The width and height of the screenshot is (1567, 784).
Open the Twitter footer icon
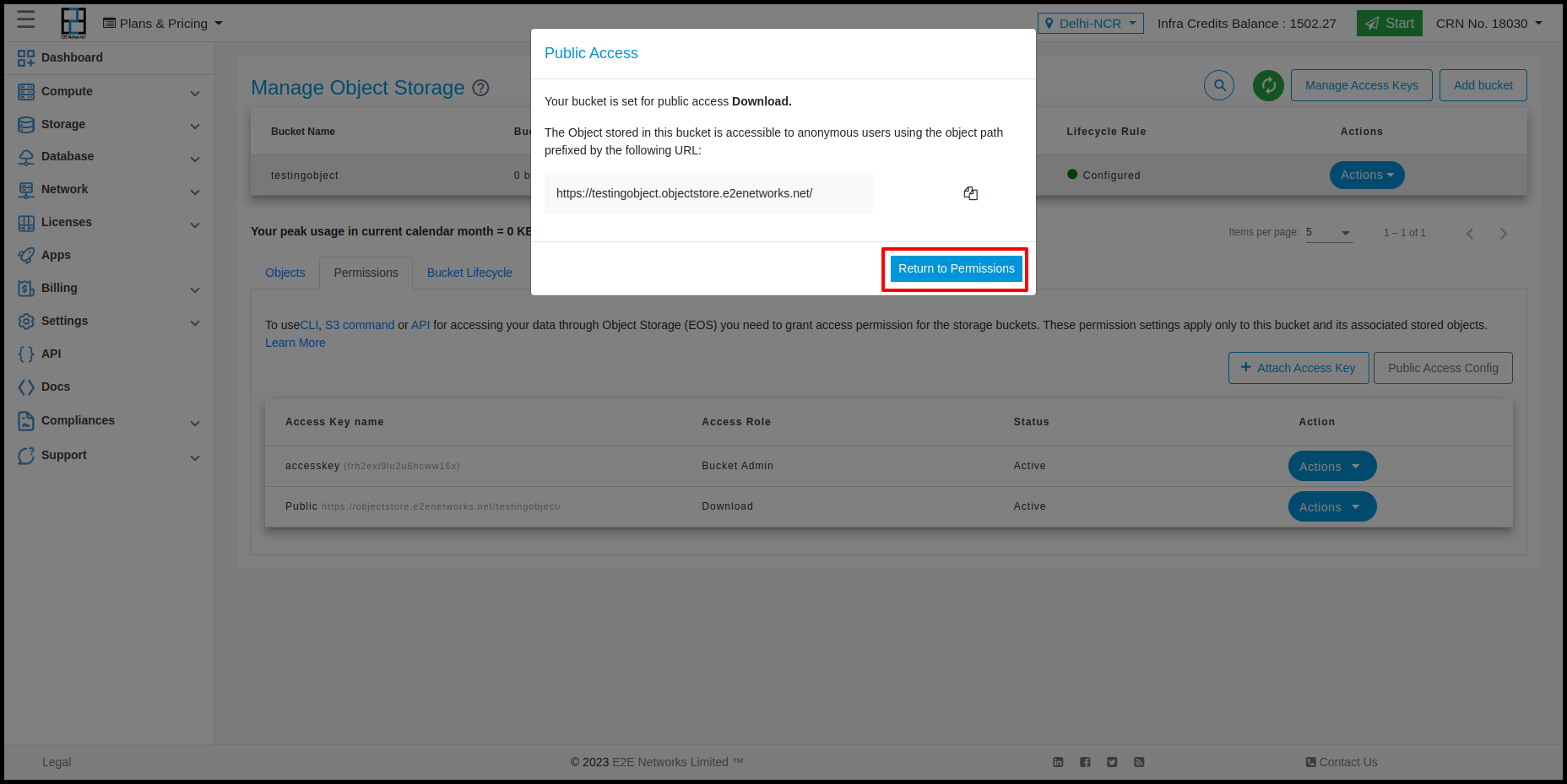coord(1112,762)
